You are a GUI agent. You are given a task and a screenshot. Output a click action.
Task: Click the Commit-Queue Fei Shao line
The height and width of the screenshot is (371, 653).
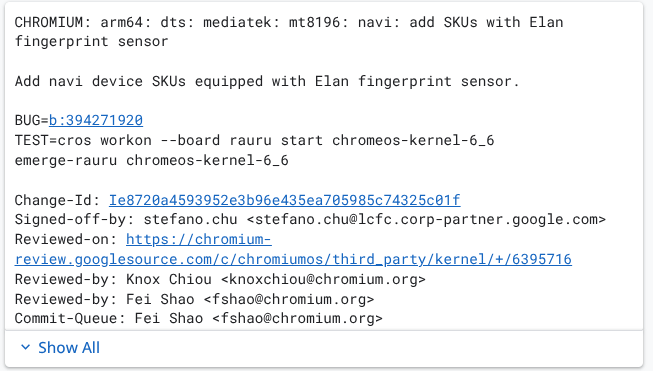[x=199, y=319]
